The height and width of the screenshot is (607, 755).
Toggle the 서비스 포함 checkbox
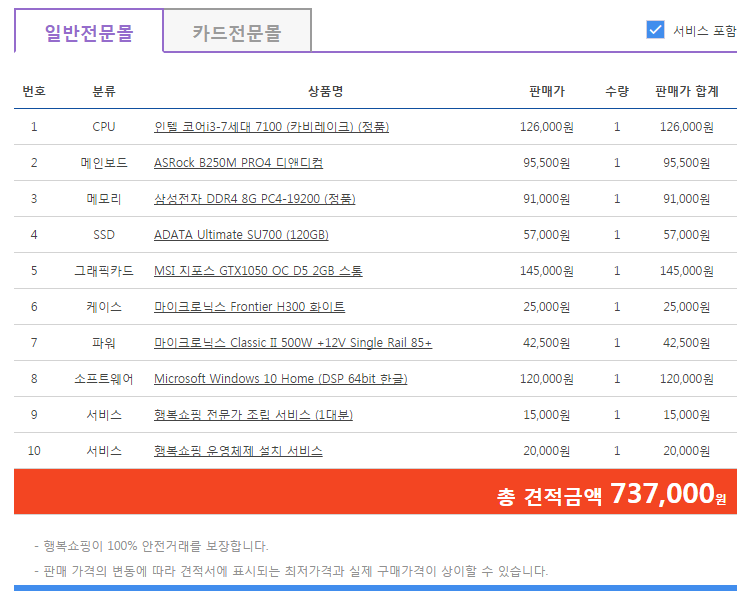pyautogui.click(x=655, y=30)
